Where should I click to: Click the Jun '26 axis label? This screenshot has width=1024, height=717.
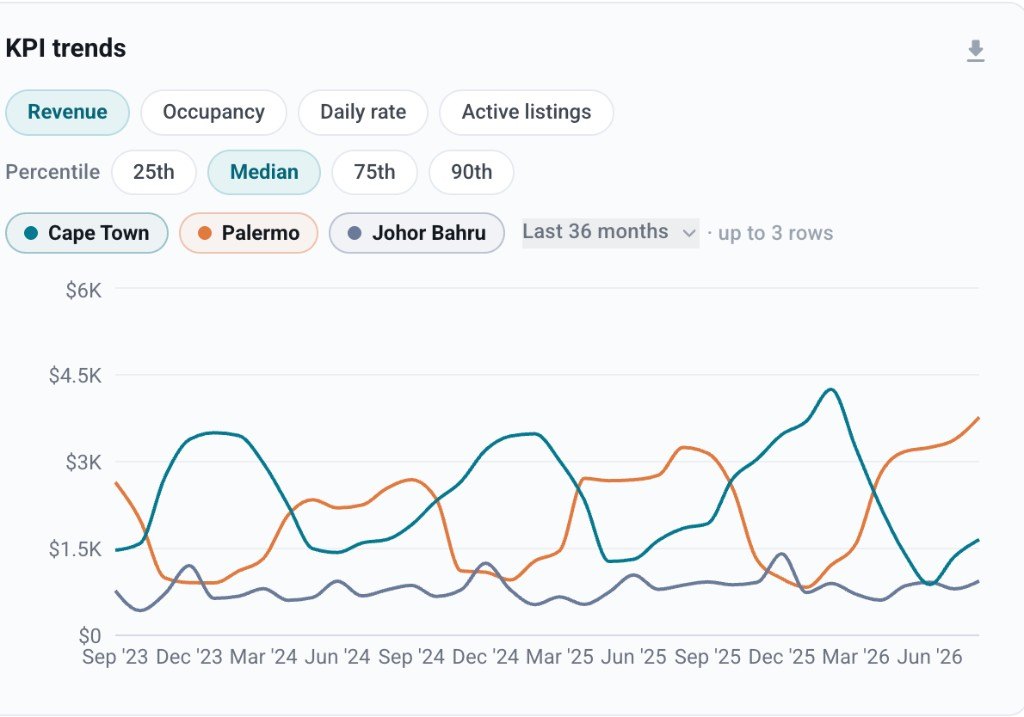(929, 657)
